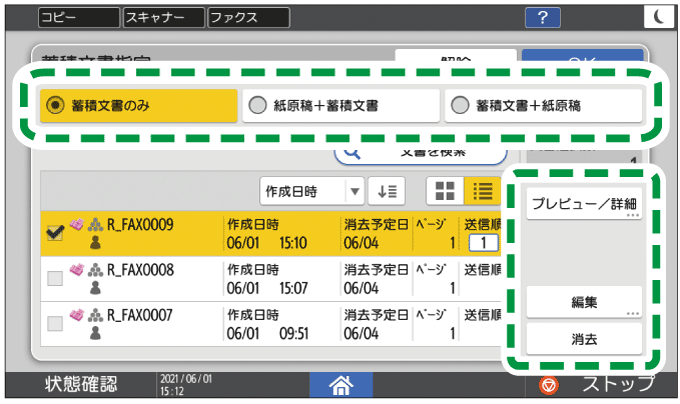
Task: Click the 15:10 creation time
Action: pos(293,243)
